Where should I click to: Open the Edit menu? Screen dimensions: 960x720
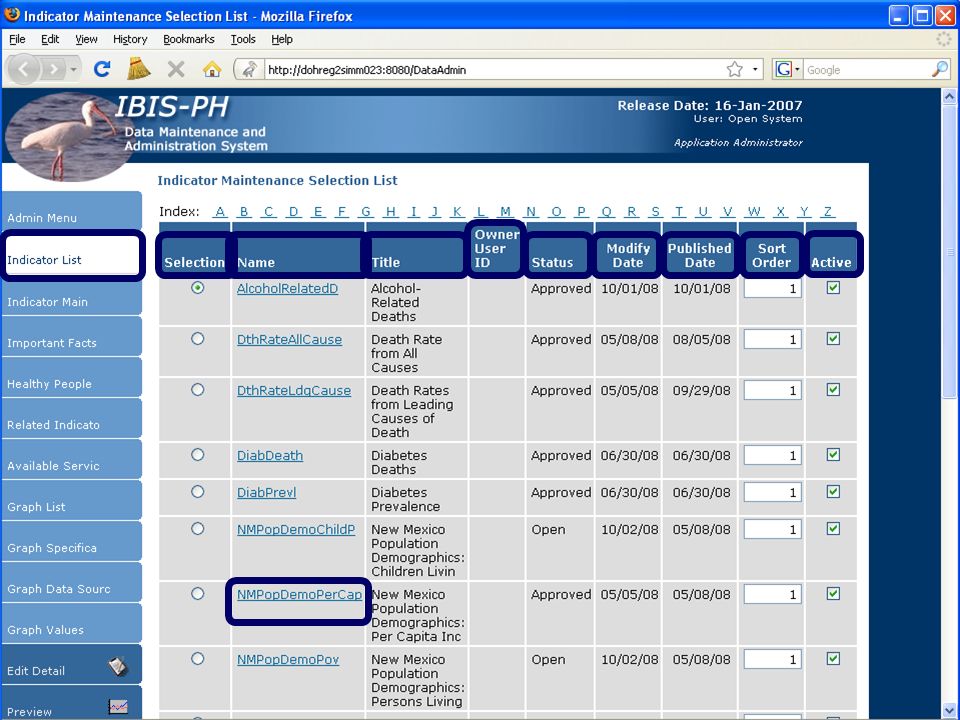pyautogui.click(x=50, y=39)
